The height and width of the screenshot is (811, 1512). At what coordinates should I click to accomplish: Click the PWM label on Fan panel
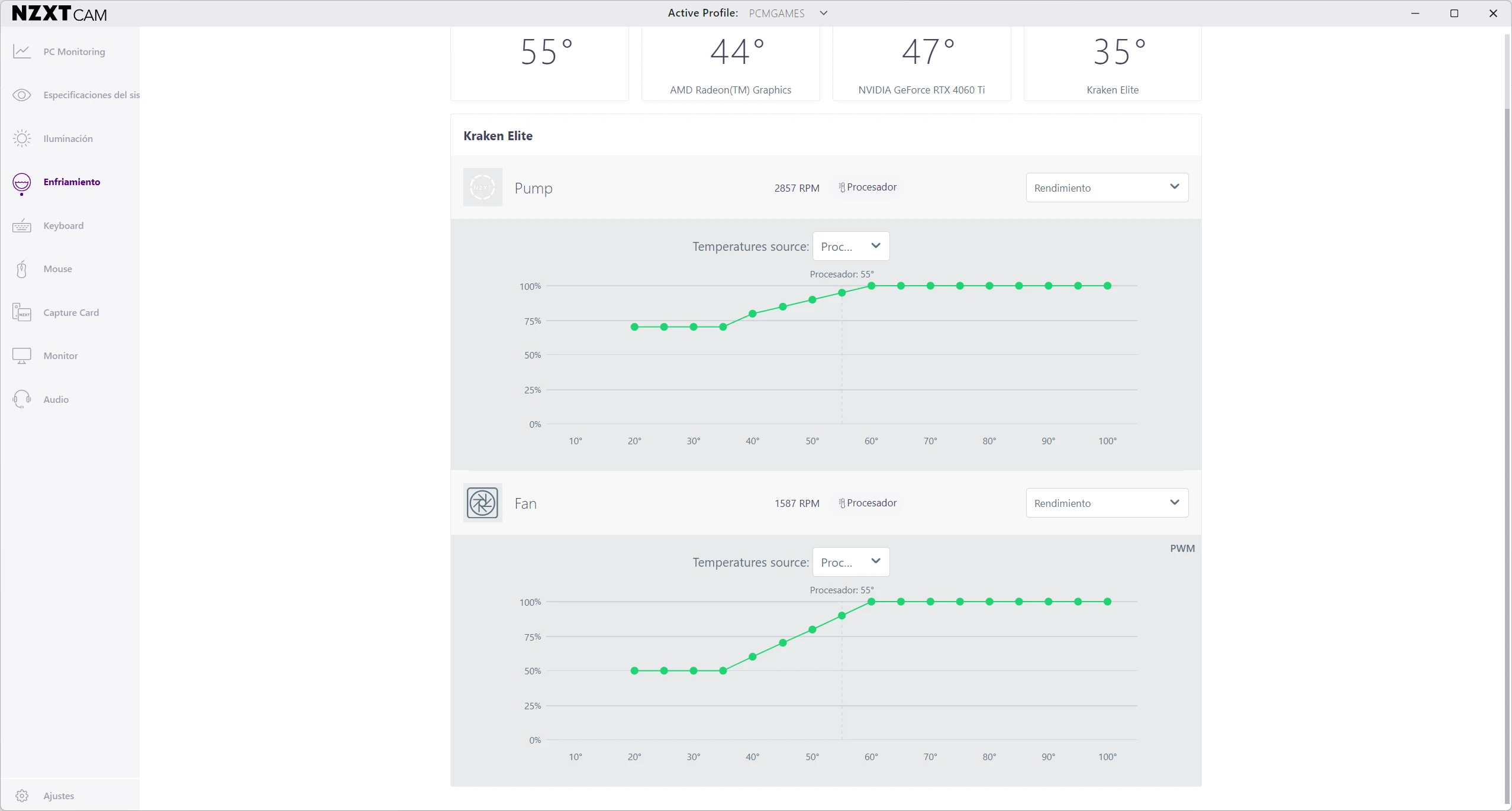pos(1182,548)
